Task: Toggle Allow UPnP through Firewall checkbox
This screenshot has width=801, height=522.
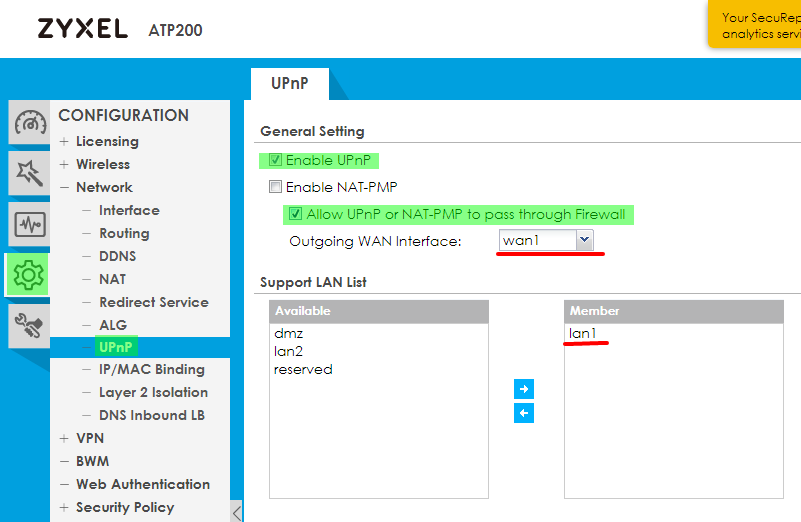Action: pos(295,214)
